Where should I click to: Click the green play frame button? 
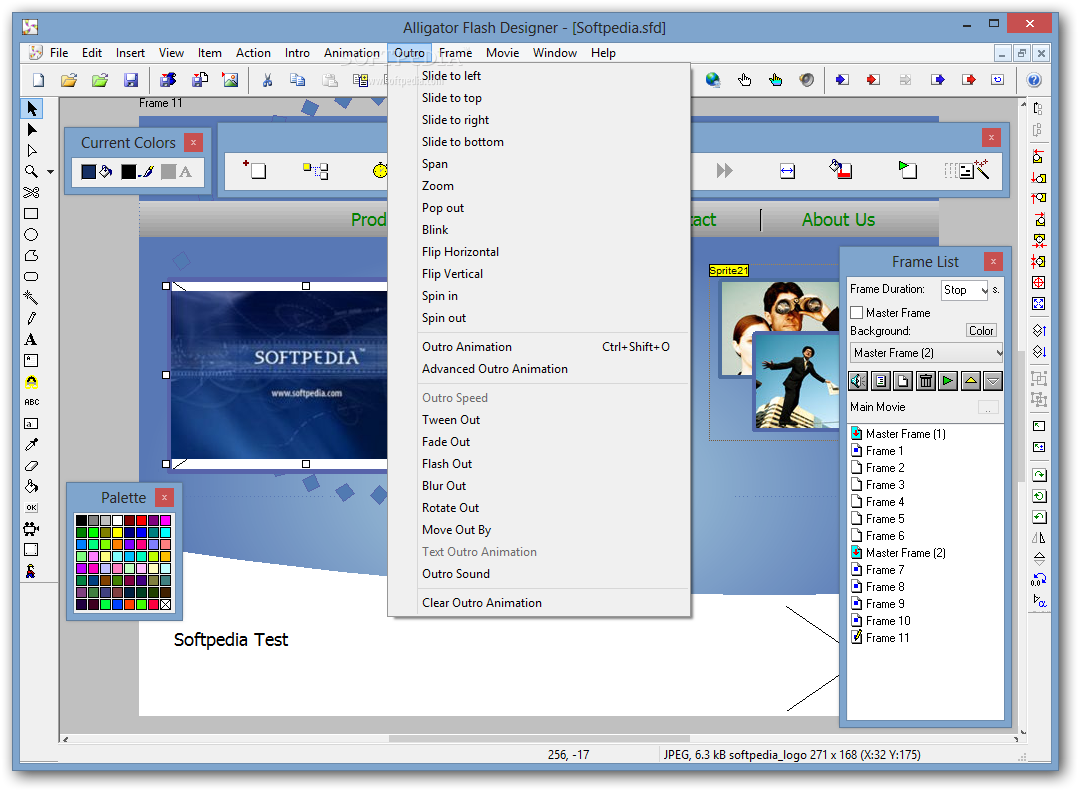coord(948,381)
